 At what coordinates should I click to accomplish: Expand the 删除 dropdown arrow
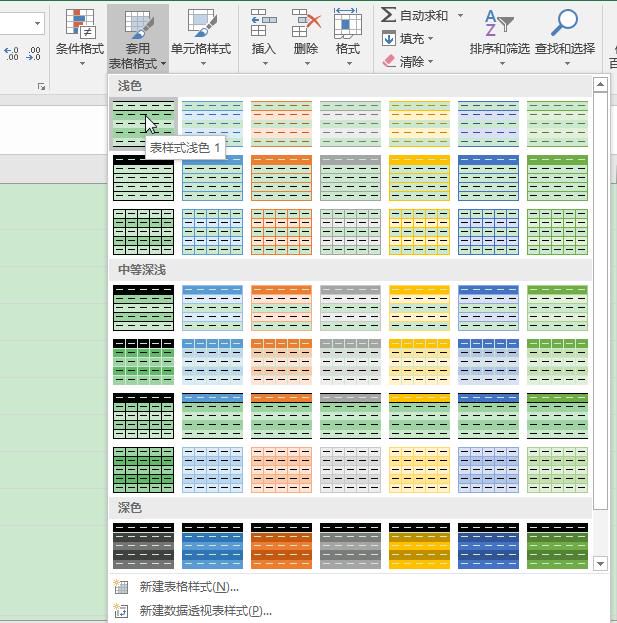(307, 64)
